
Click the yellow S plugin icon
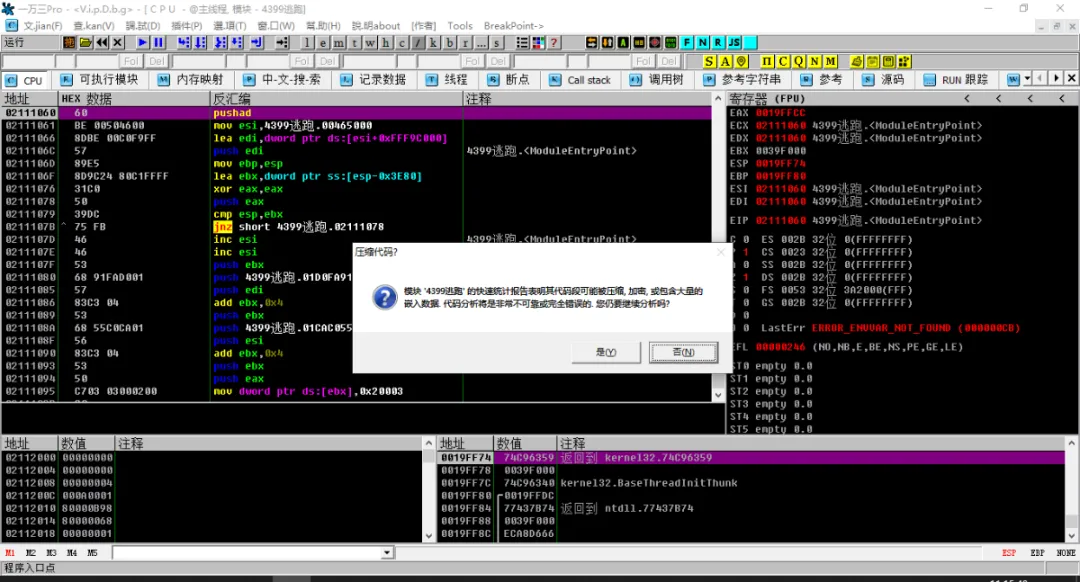709,61
